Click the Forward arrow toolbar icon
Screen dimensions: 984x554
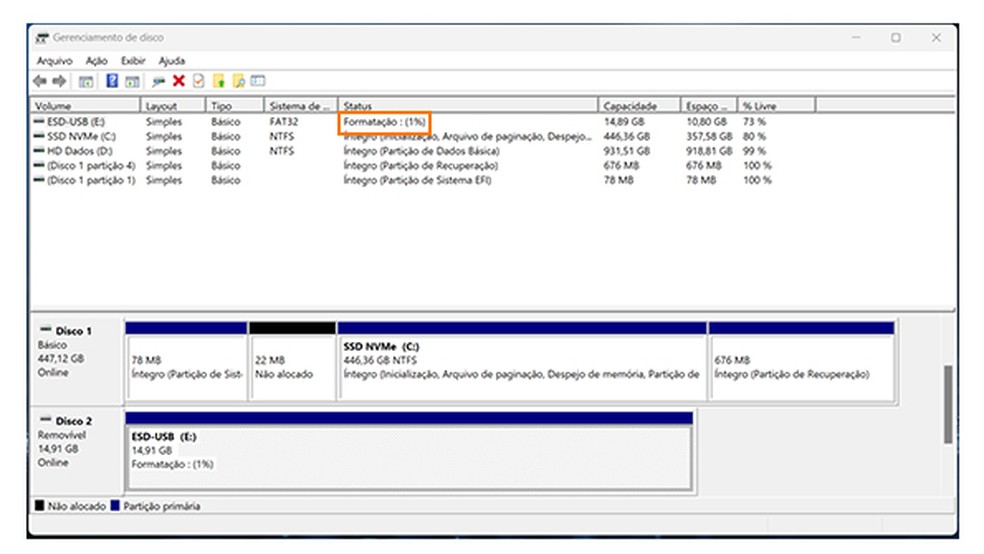coord(59,81)
